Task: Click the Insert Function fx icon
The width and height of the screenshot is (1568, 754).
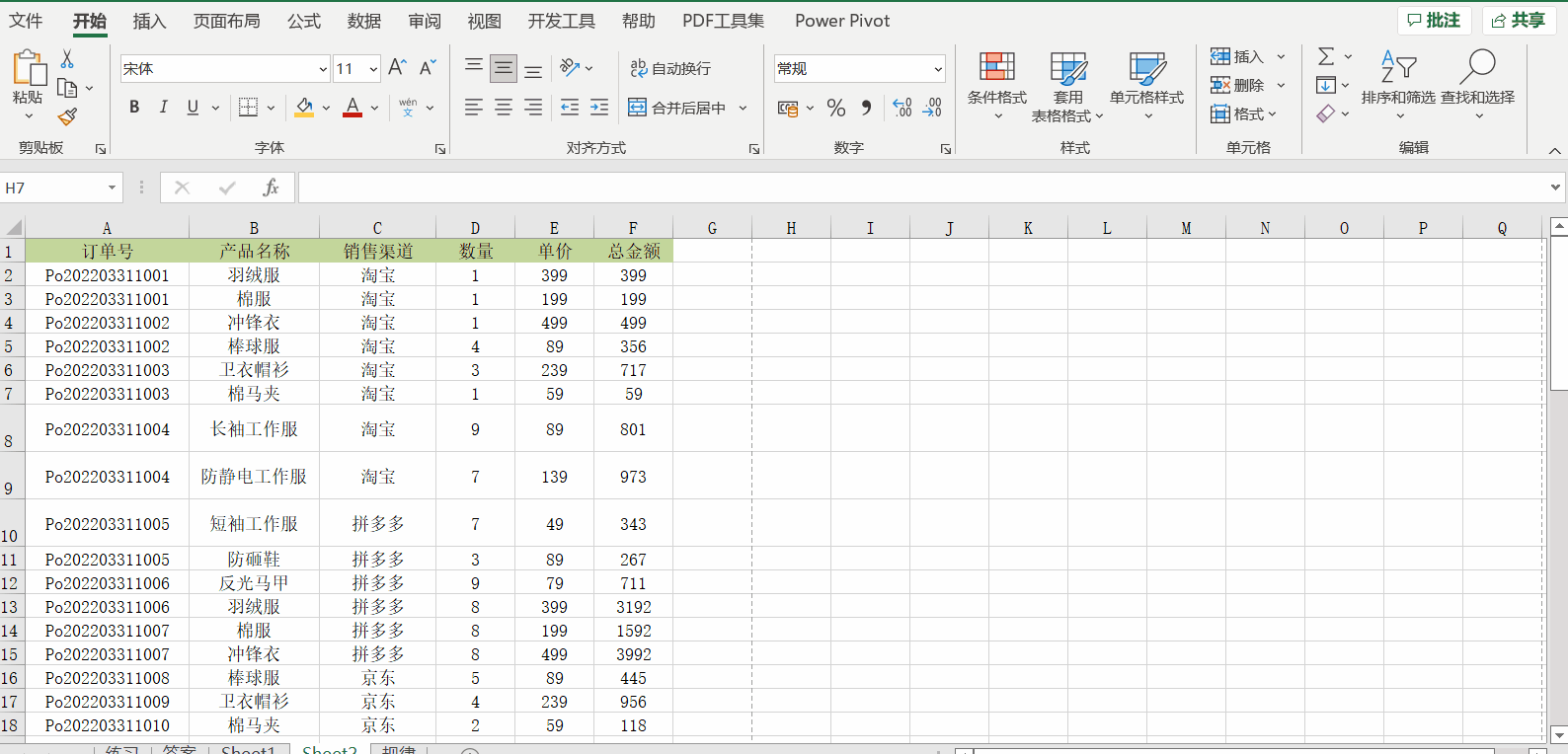Action: pos(271,188)
